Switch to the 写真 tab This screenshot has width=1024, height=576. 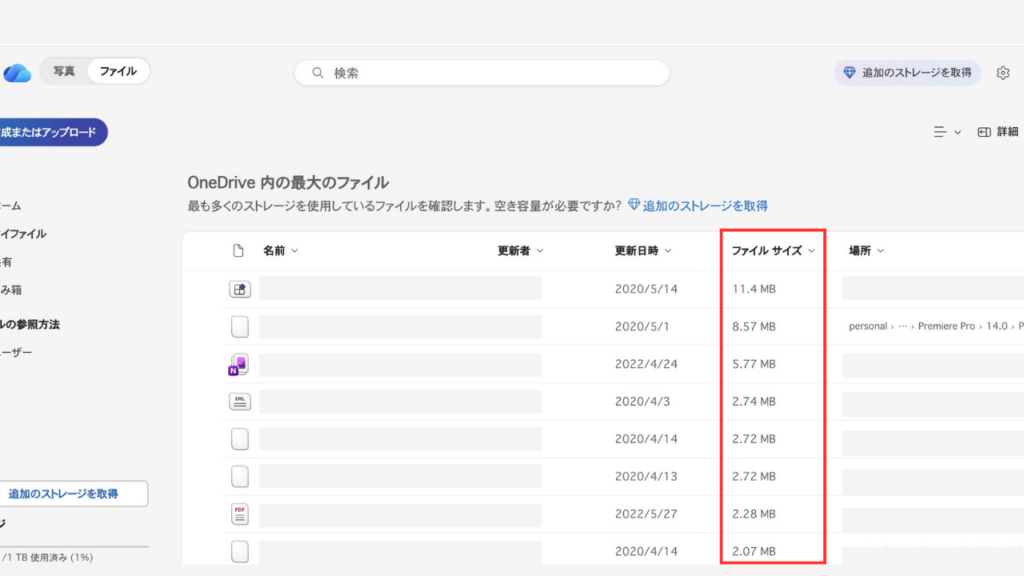coord(64,71)
